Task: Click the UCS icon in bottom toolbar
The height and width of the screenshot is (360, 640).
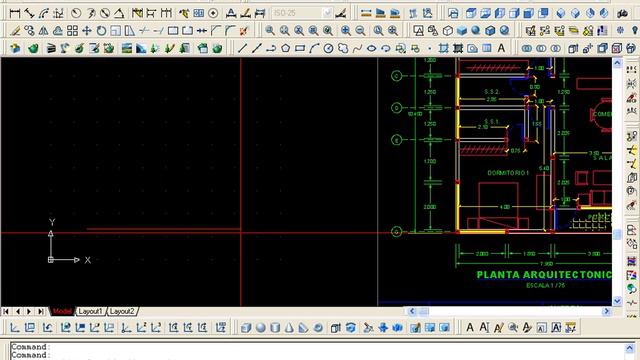Action: (x=15, y=327)
